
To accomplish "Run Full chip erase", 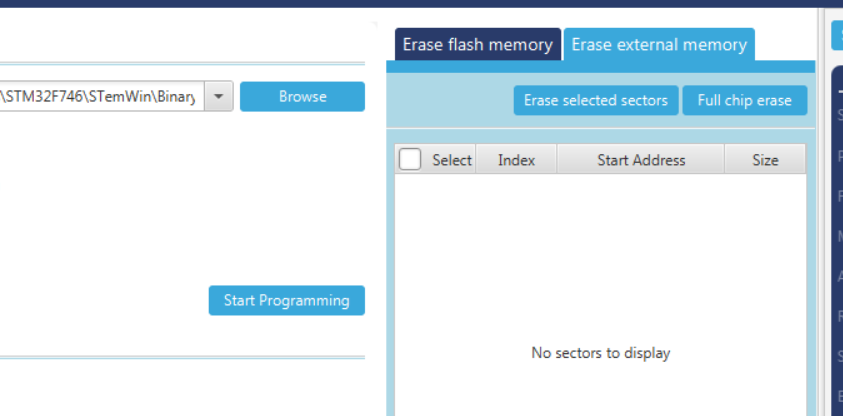I will tap(744, 100).
